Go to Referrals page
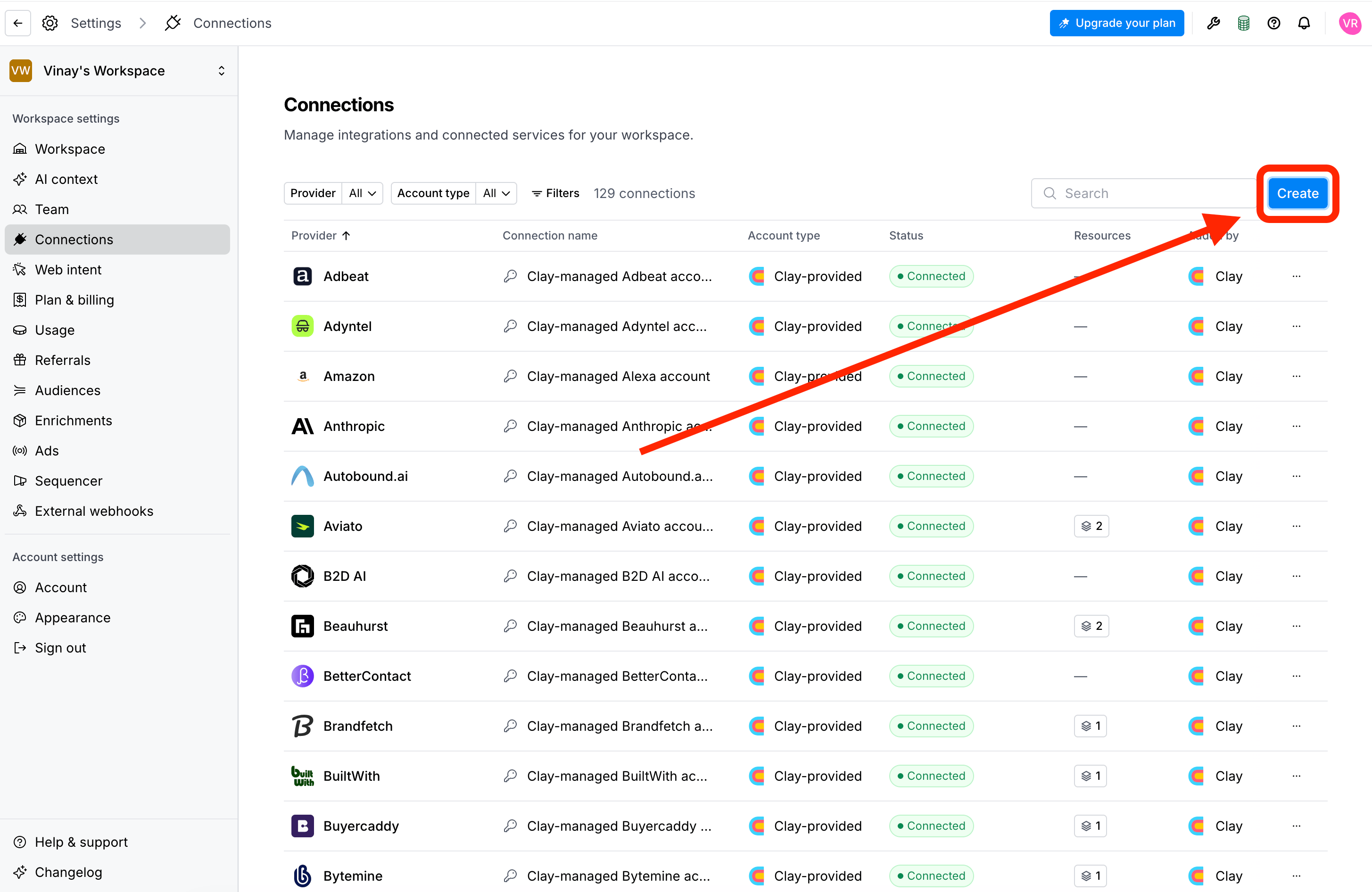 [x=117, y=360]
